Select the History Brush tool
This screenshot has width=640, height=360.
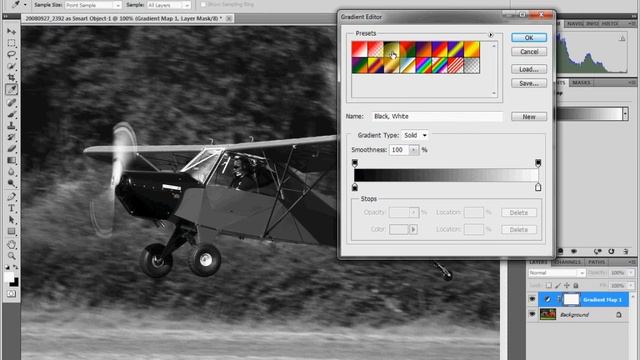(11, 137)
